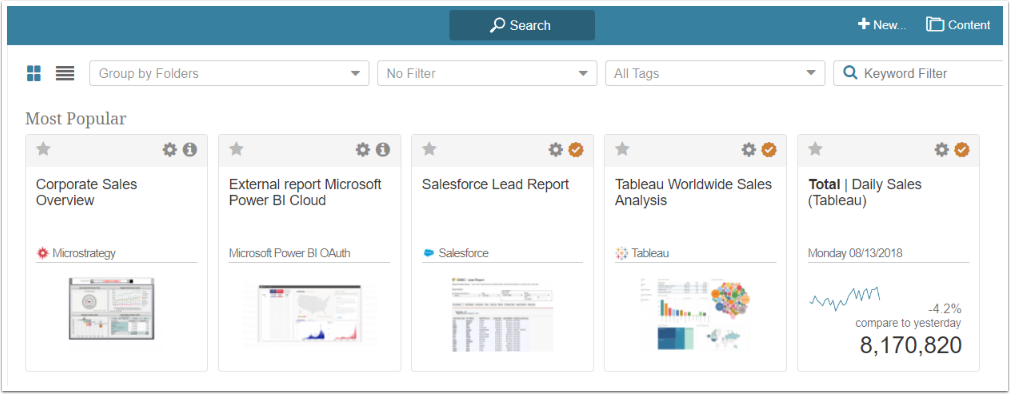Favorite Corporate Sales Overview with the star

(x=43, y=149)
